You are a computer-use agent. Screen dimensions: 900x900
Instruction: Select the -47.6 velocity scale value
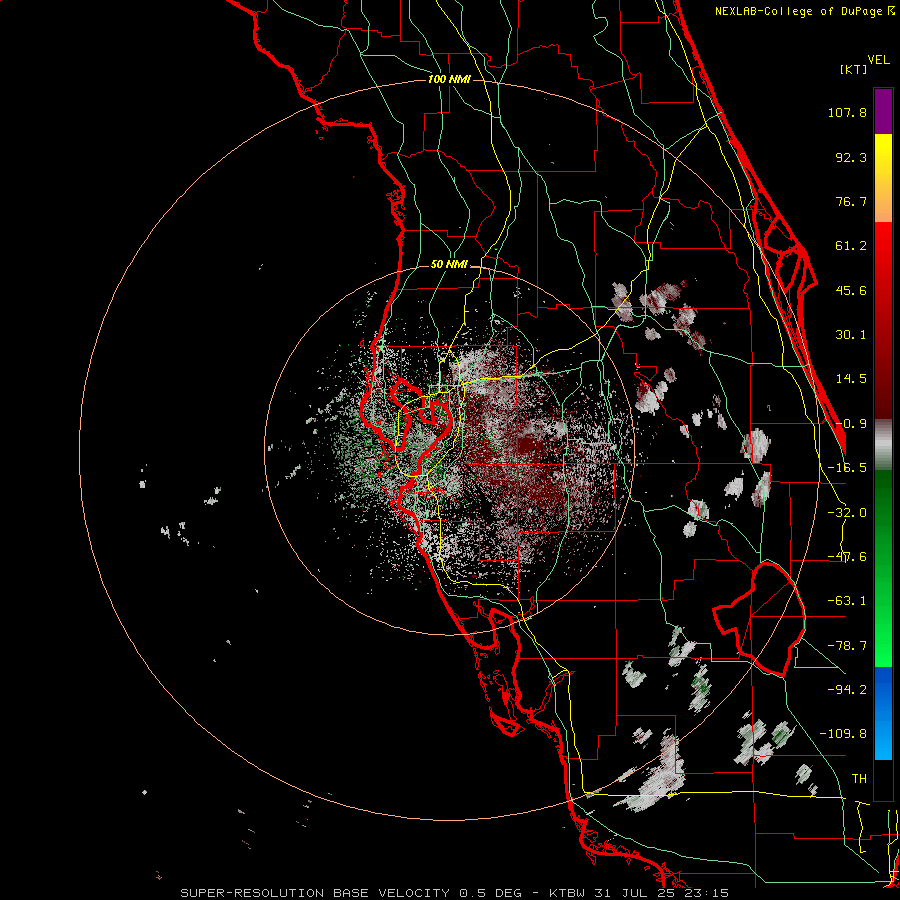(847, 557)
